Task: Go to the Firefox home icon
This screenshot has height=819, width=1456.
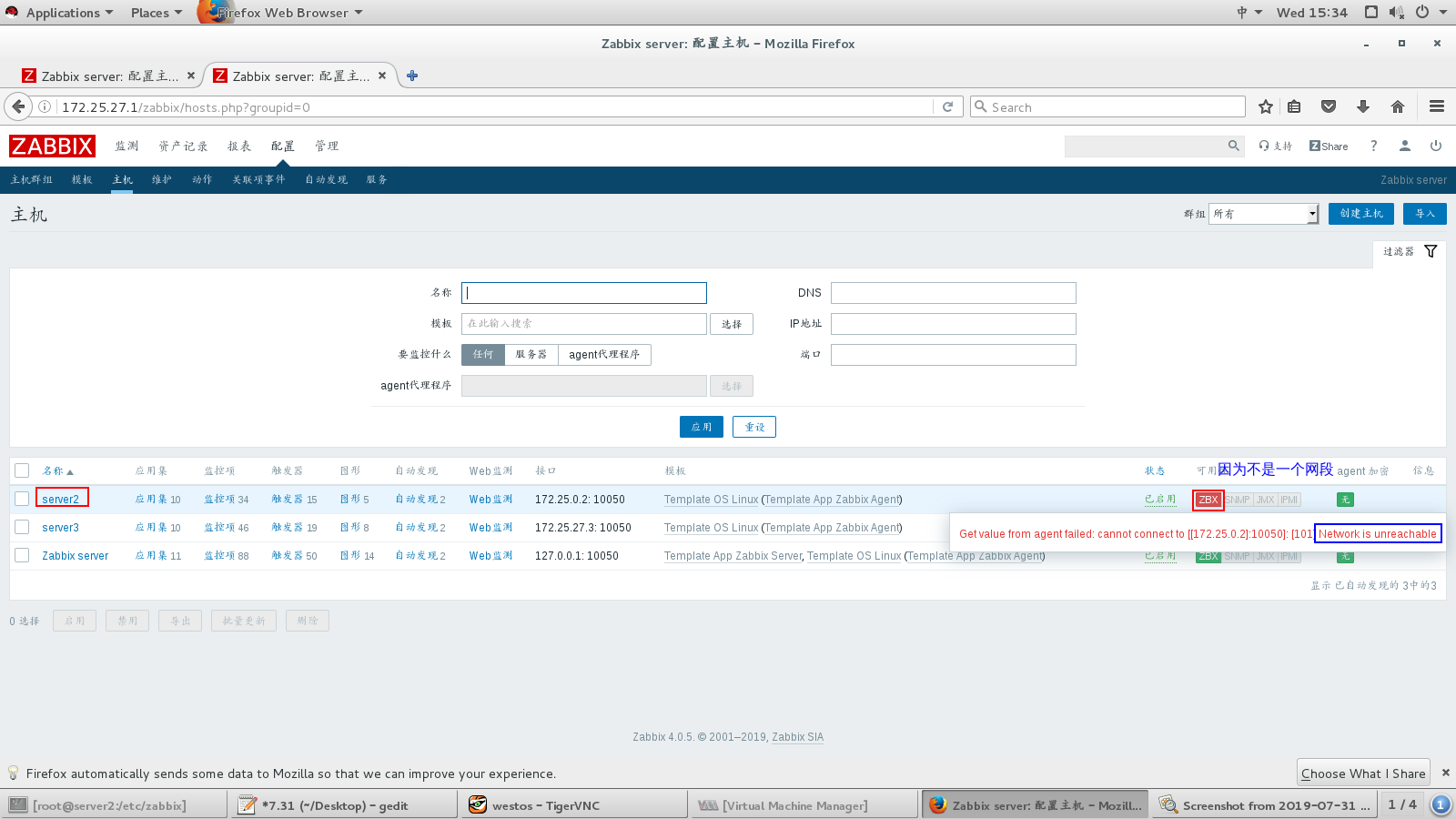Action: [x=1398, y=106]
